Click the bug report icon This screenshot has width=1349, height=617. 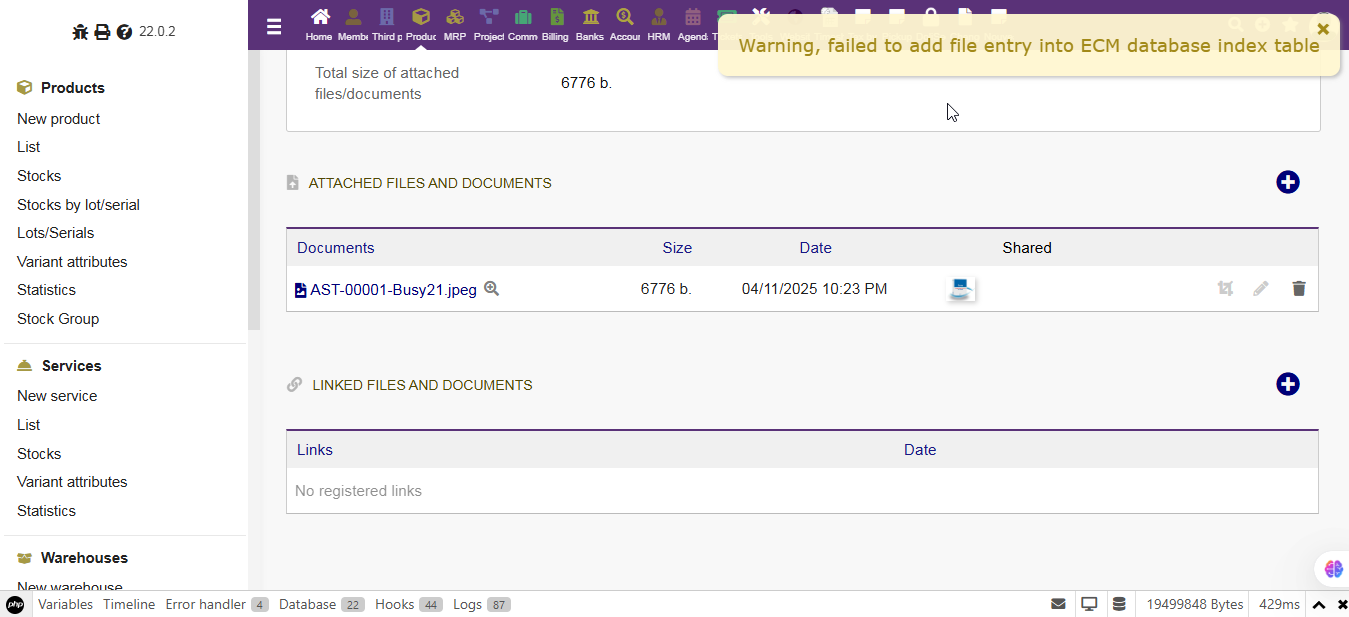tap(80, 32)
